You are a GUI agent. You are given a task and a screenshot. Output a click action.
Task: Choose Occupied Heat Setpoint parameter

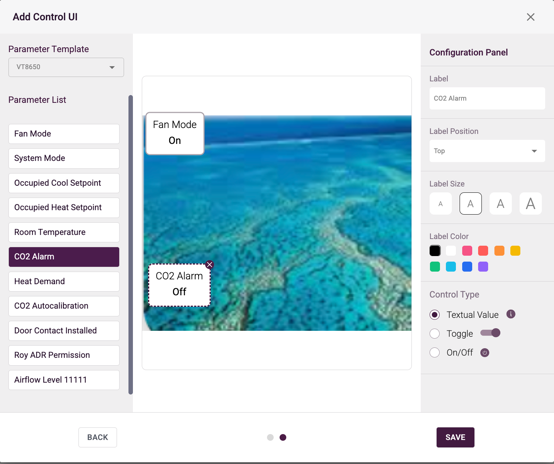pos(64,207)
